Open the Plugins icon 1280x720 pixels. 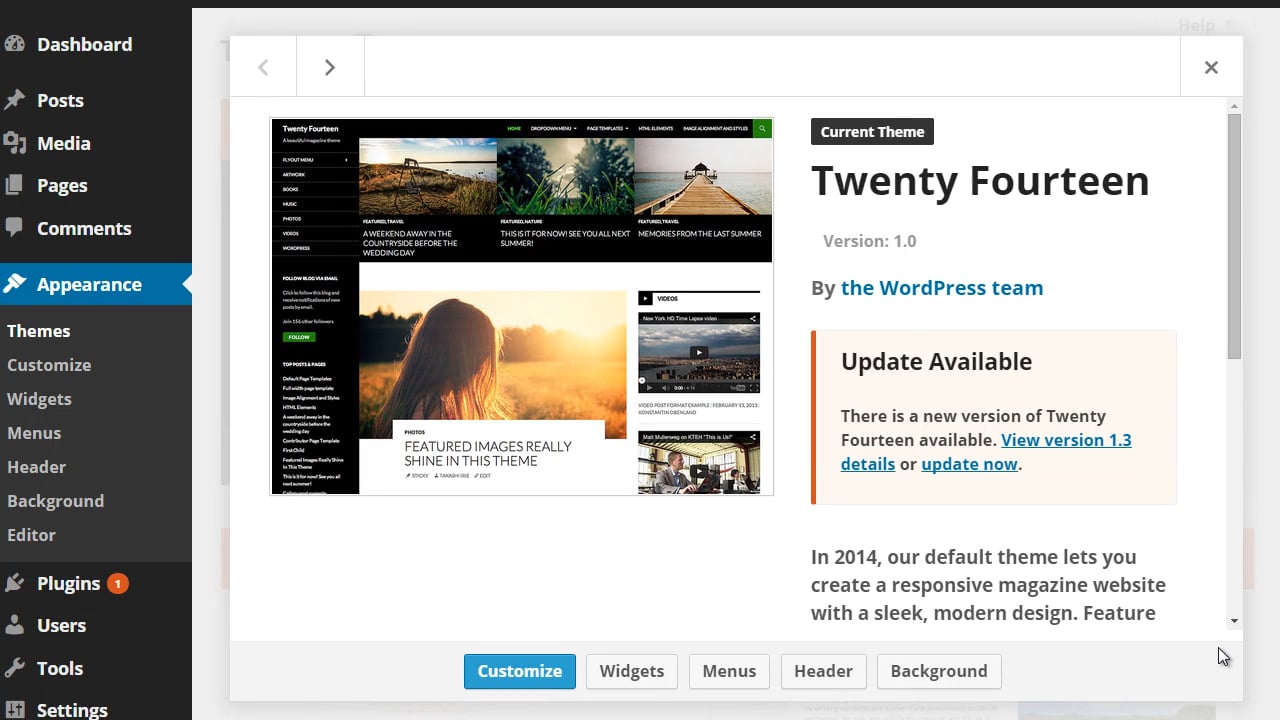point(14,583)
